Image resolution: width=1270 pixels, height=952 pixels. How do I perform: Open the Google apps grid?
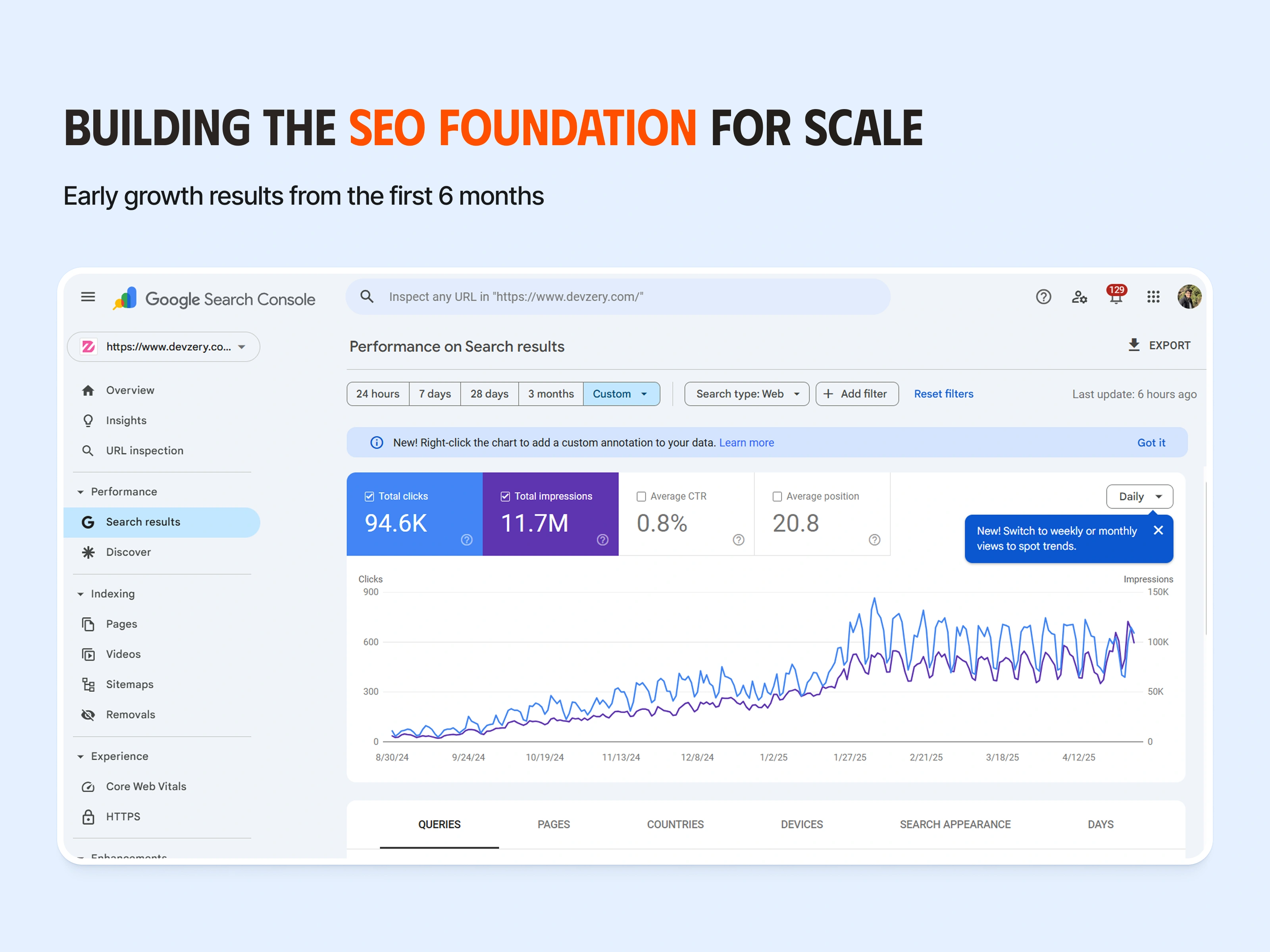[1153, 297]
